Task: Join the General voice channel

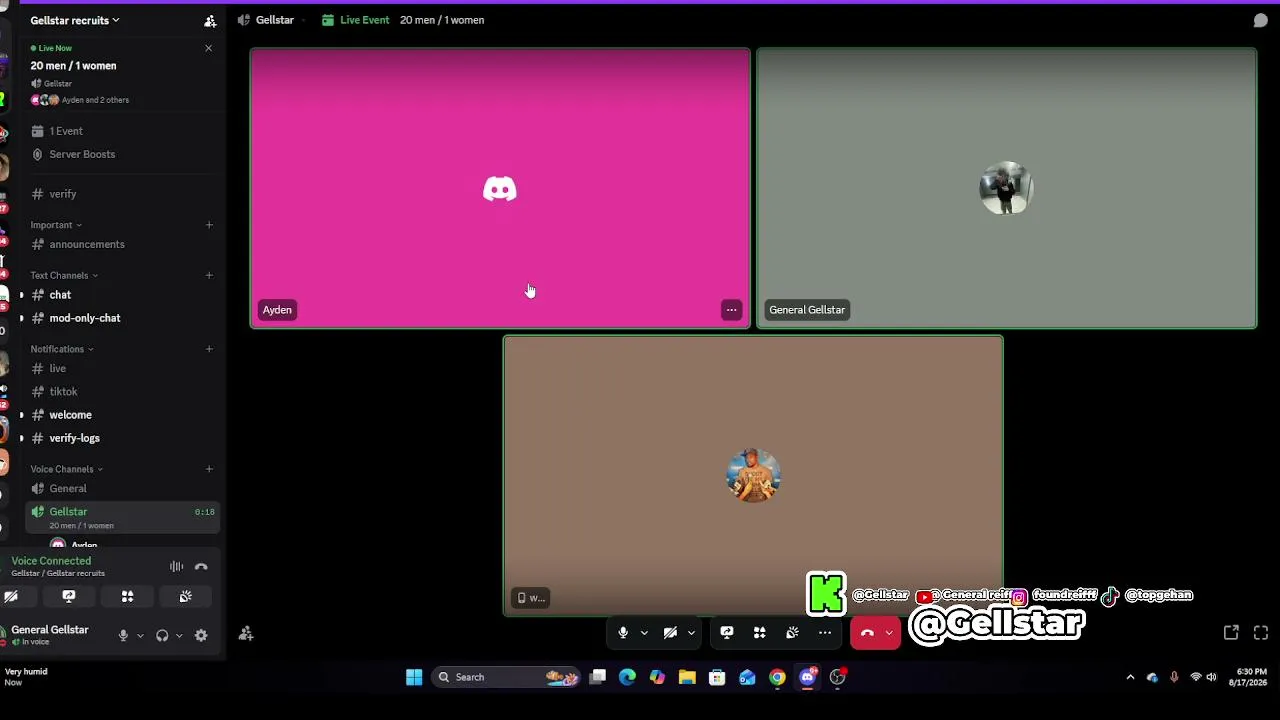Action: click(x=121, y=489)
